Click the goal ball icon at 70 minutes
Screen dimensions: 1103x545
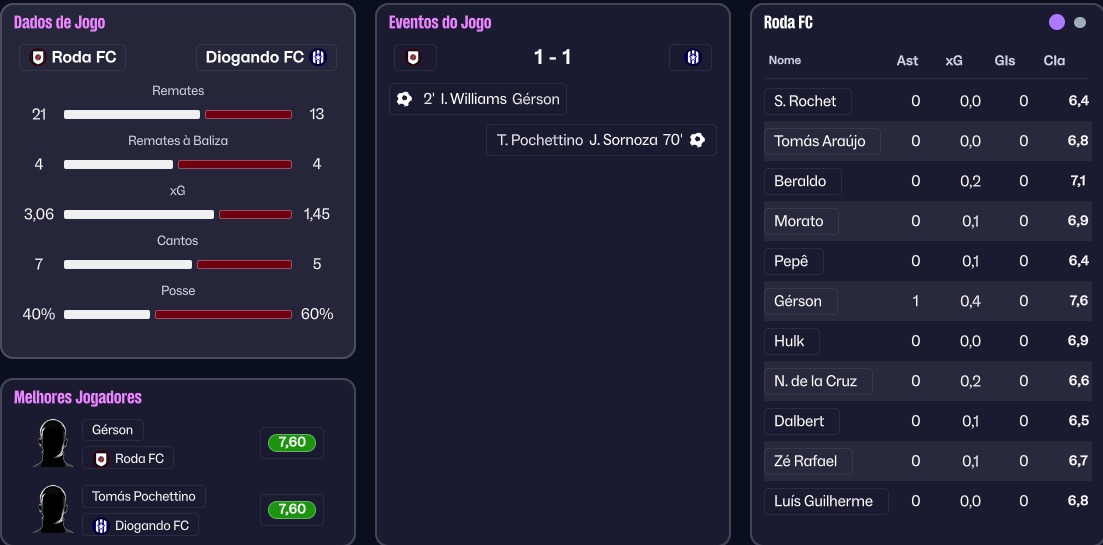[698, 140]
